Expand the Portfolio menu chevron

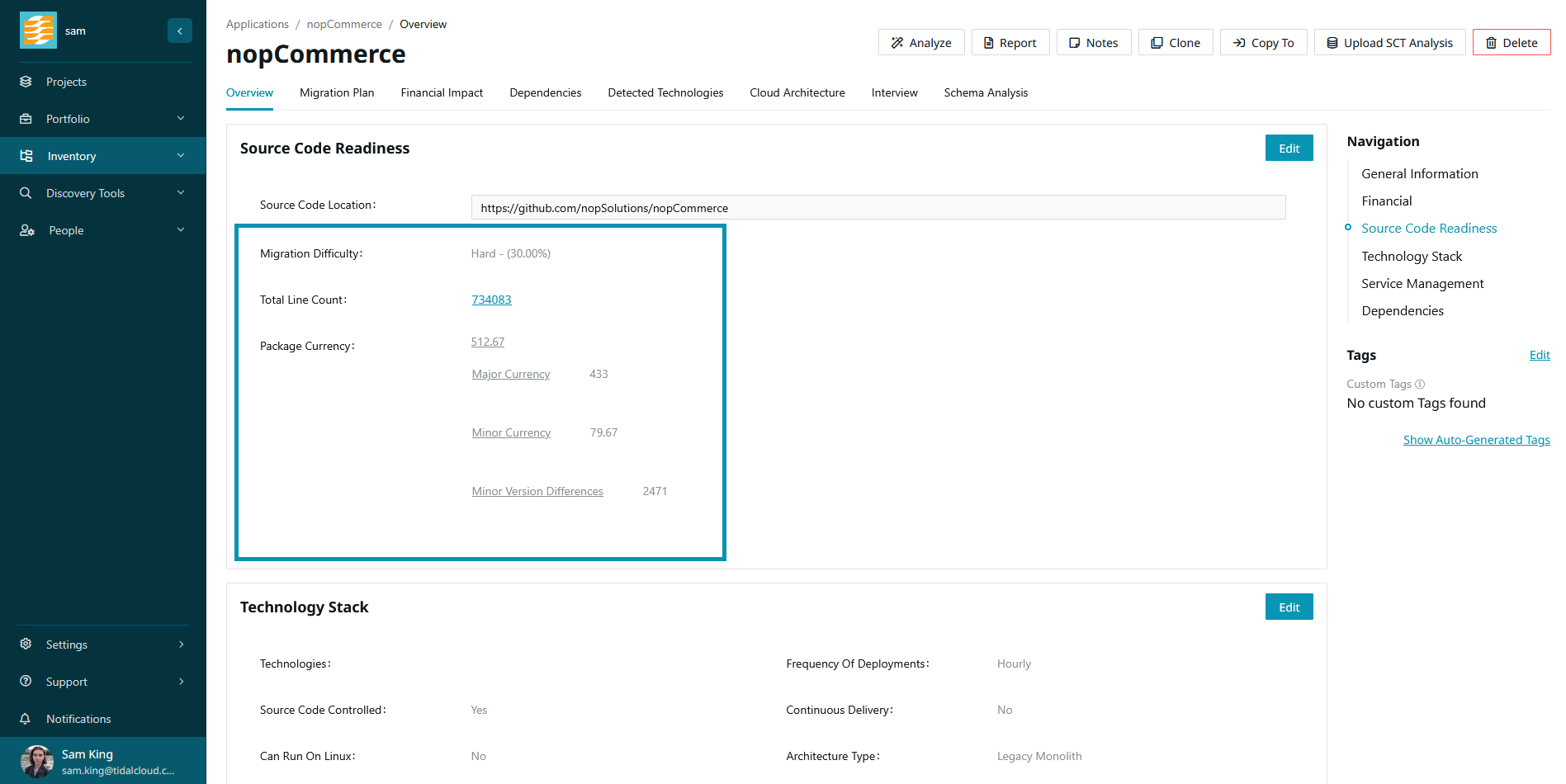pyautogui.click(x=181, y=119)
